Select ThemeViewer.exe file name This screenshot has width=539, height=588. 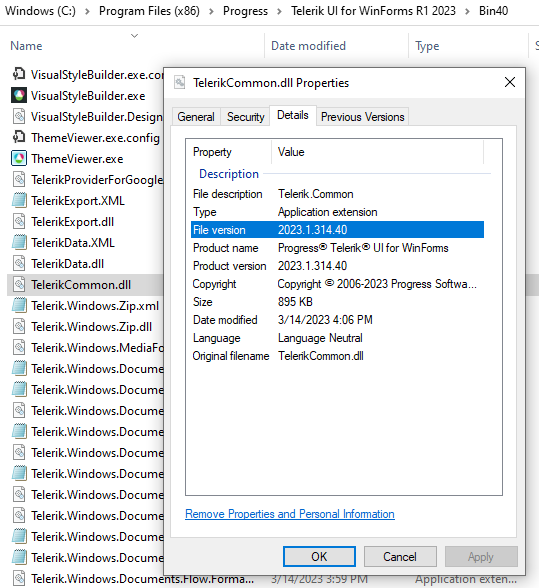pyautogui.click(x=77, y=159)
